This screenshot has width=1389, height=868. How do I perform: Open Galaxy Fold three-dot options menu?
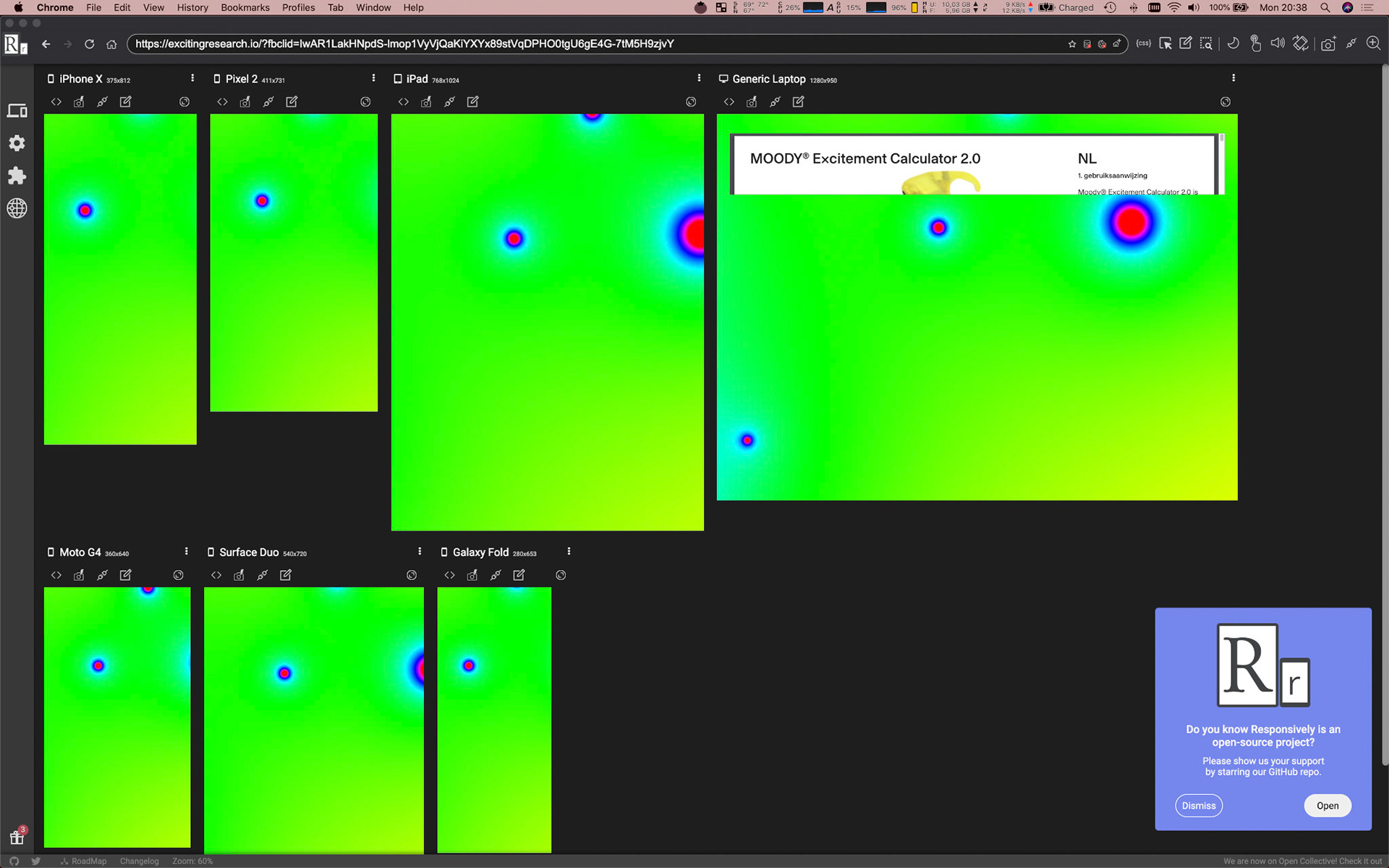[x=569, y=551]
